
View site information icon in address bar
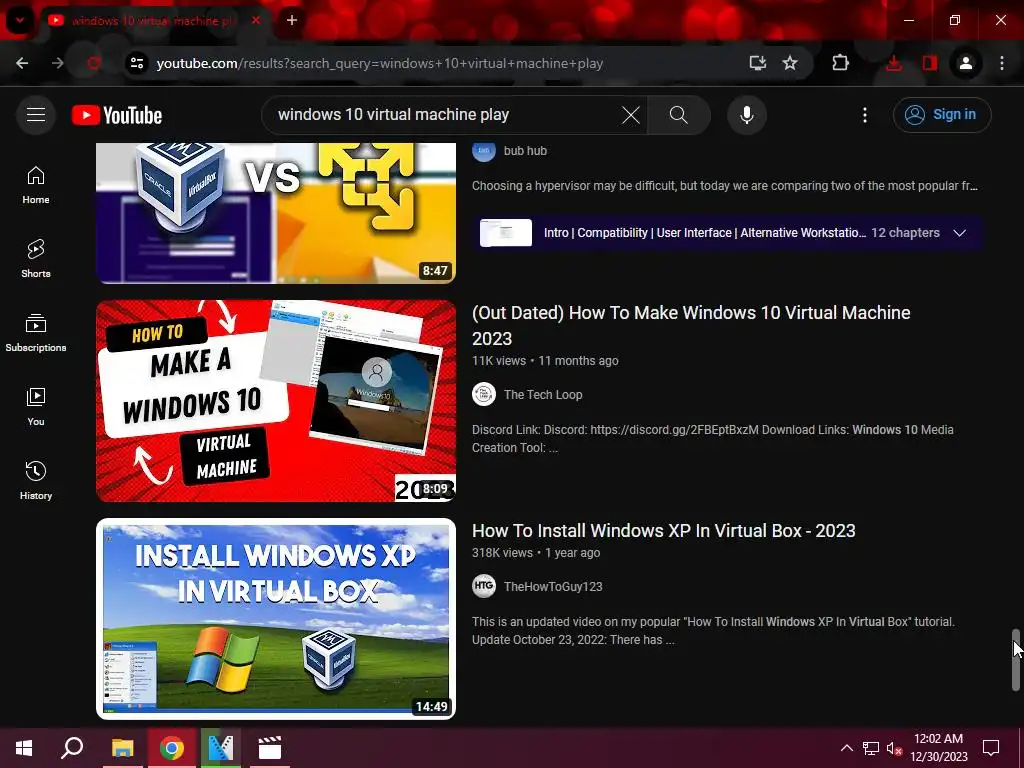[x=136, y=63]
